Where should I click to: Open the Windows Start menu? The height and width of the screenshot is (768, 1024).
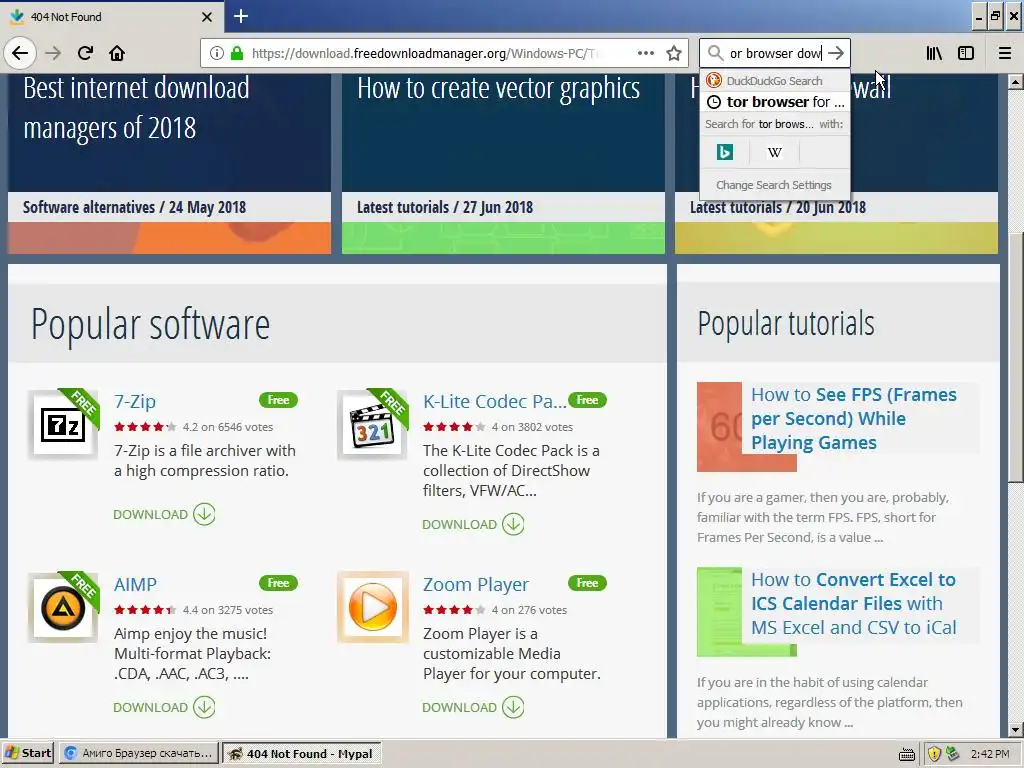[27, 753]
